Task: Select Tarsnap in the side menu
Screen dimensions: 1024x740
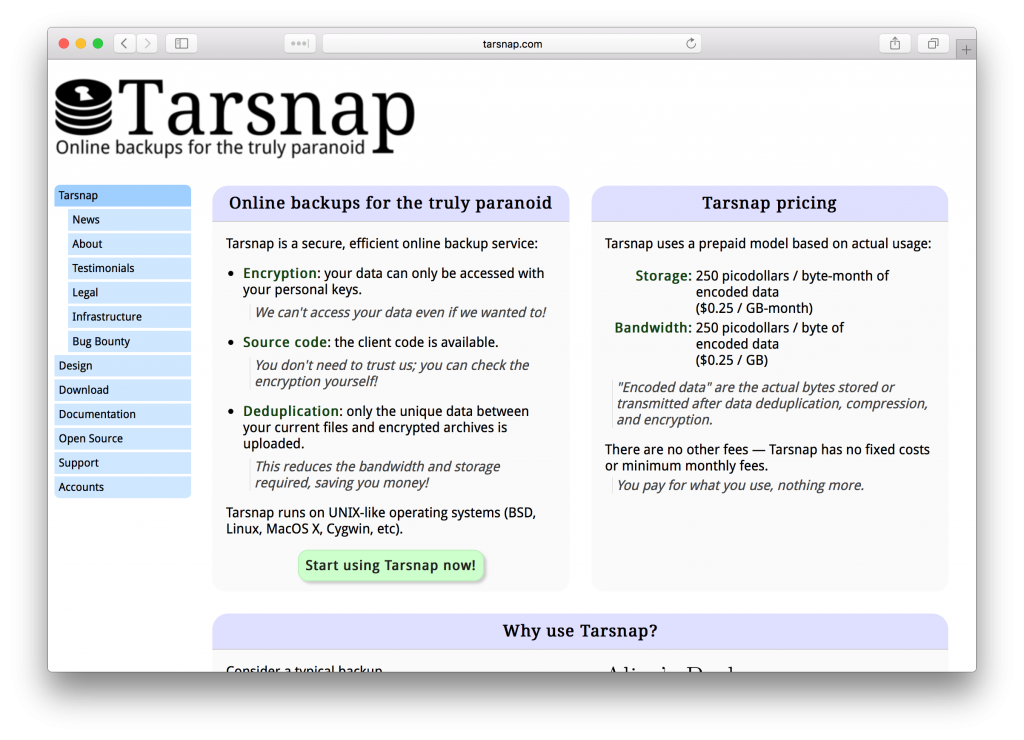Action: pyautogui.click(x=123, y=196)
